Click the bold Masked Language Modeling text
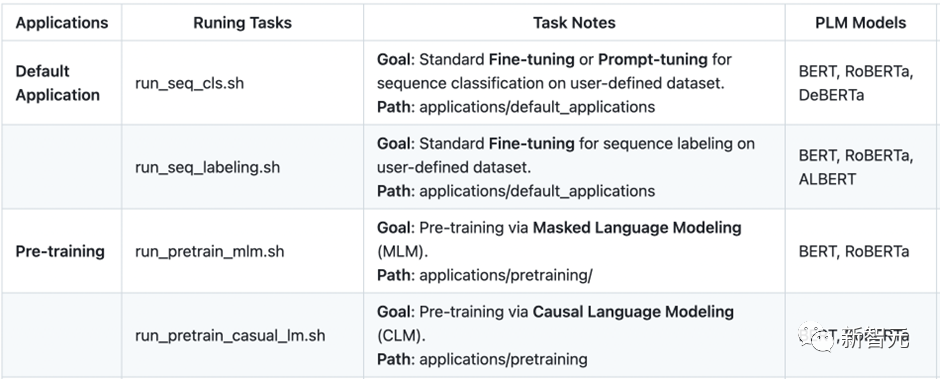 pos(637,227)
